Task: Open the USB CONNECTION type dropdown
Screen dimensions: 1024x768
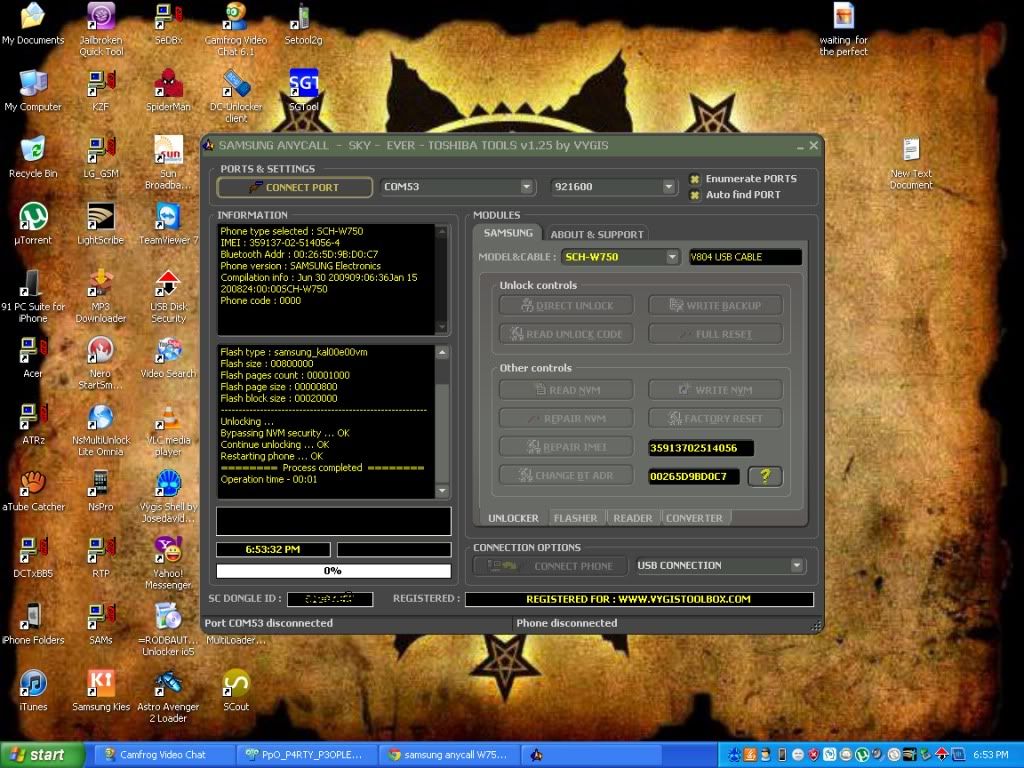Action: (x=797, y=566)
